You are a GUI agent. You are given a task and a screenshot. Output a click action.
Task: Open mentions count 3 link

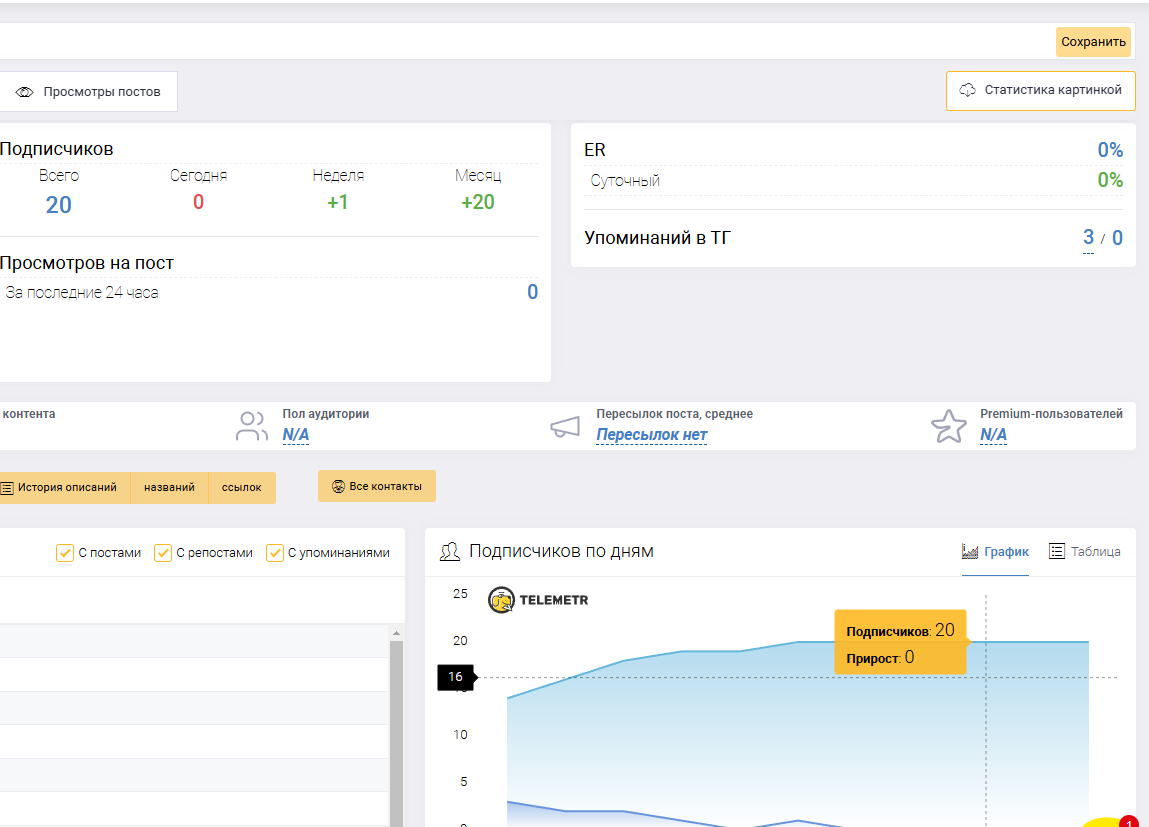pos(1088,237)
